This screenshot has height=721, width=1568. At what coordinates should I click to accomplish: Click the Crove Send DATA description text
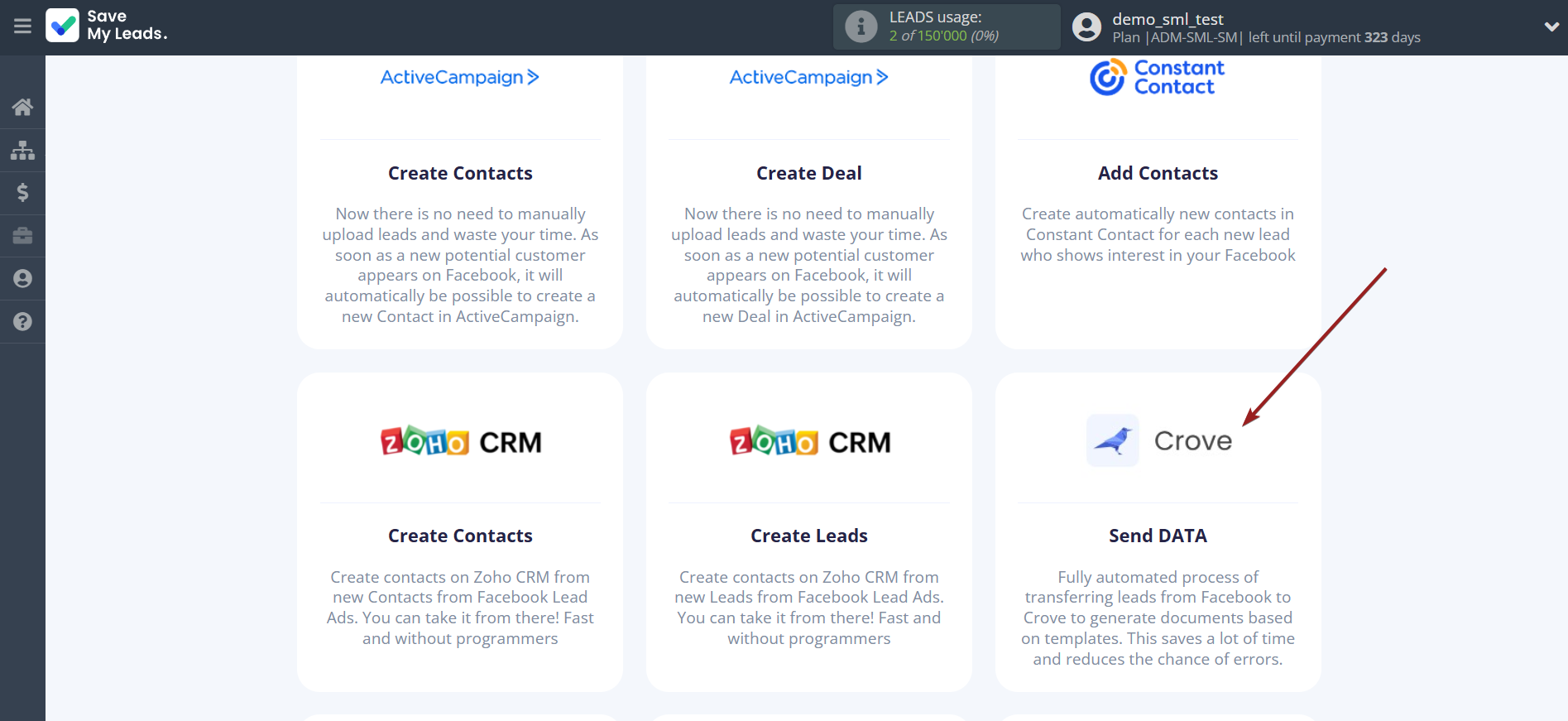(1158, 618)
